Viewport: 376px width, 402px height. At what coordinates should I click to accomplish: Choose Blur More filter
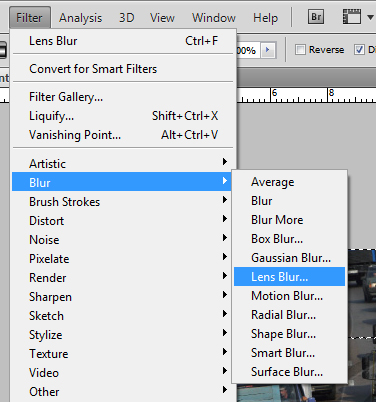(289, 220)
